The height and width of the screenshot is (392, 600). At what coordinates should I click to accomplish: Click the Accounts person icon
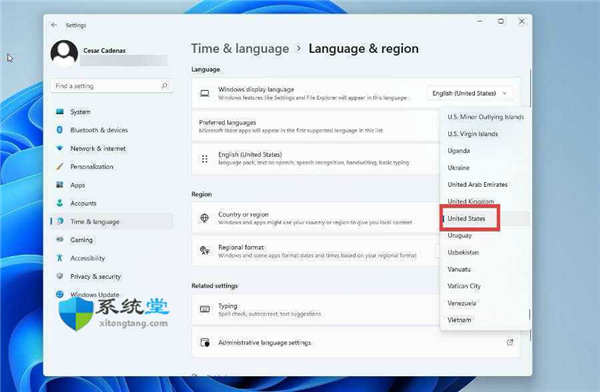[x=60, y=203]
